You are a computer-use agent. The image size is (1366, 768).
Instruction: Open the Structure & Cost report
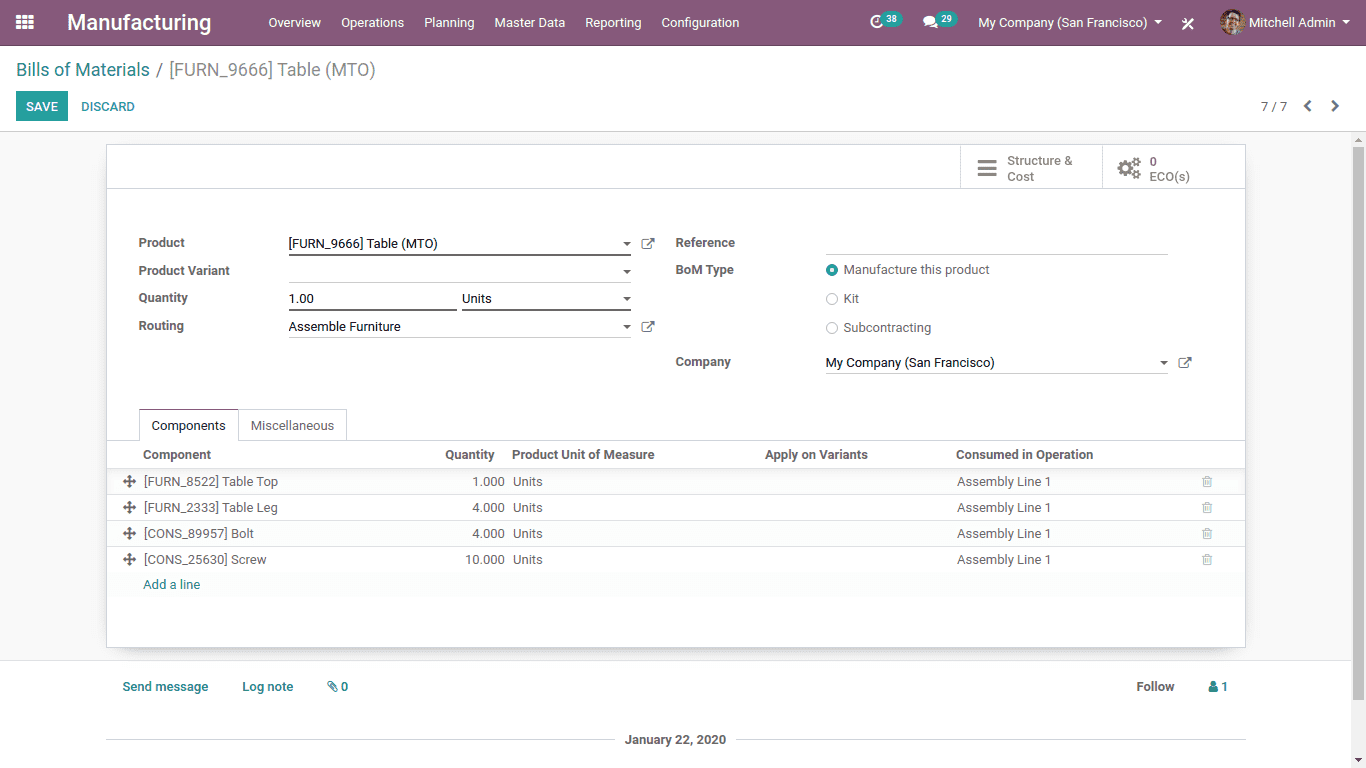coord(1031,168)
